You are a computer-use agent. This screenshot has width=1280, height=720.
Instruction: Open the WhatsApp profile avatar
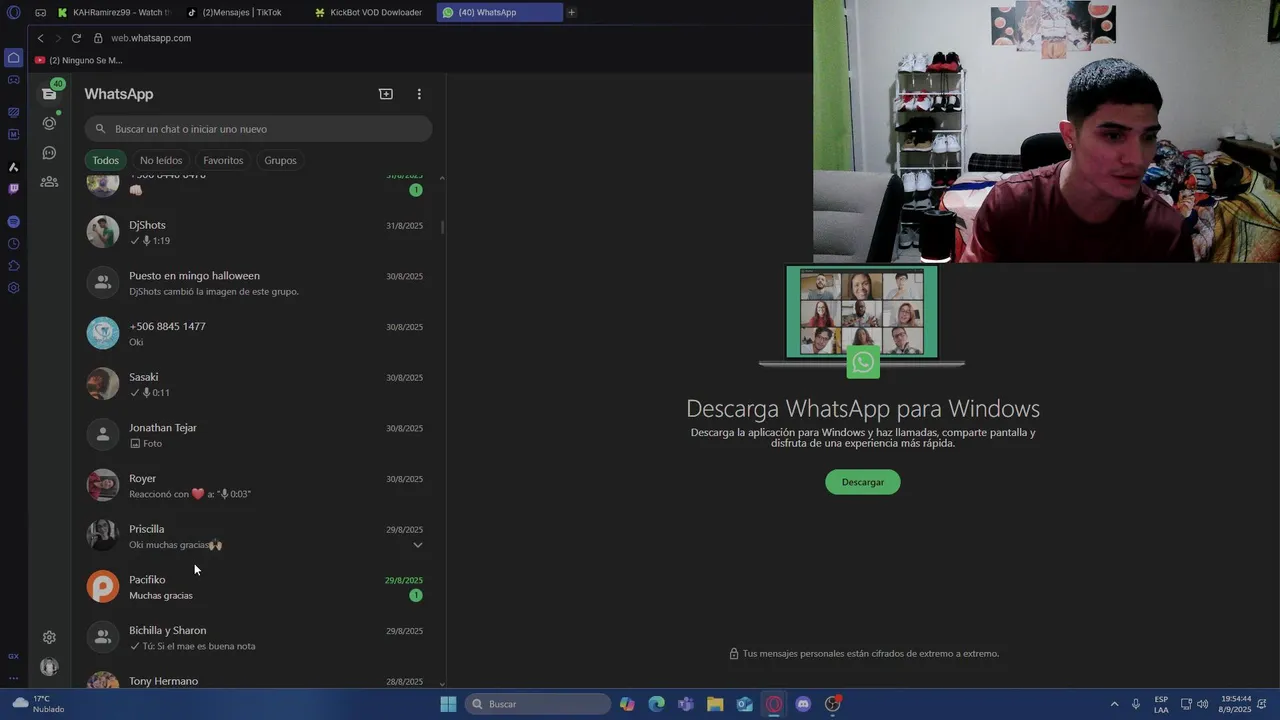pyautogui.click(x=49, y=666)
